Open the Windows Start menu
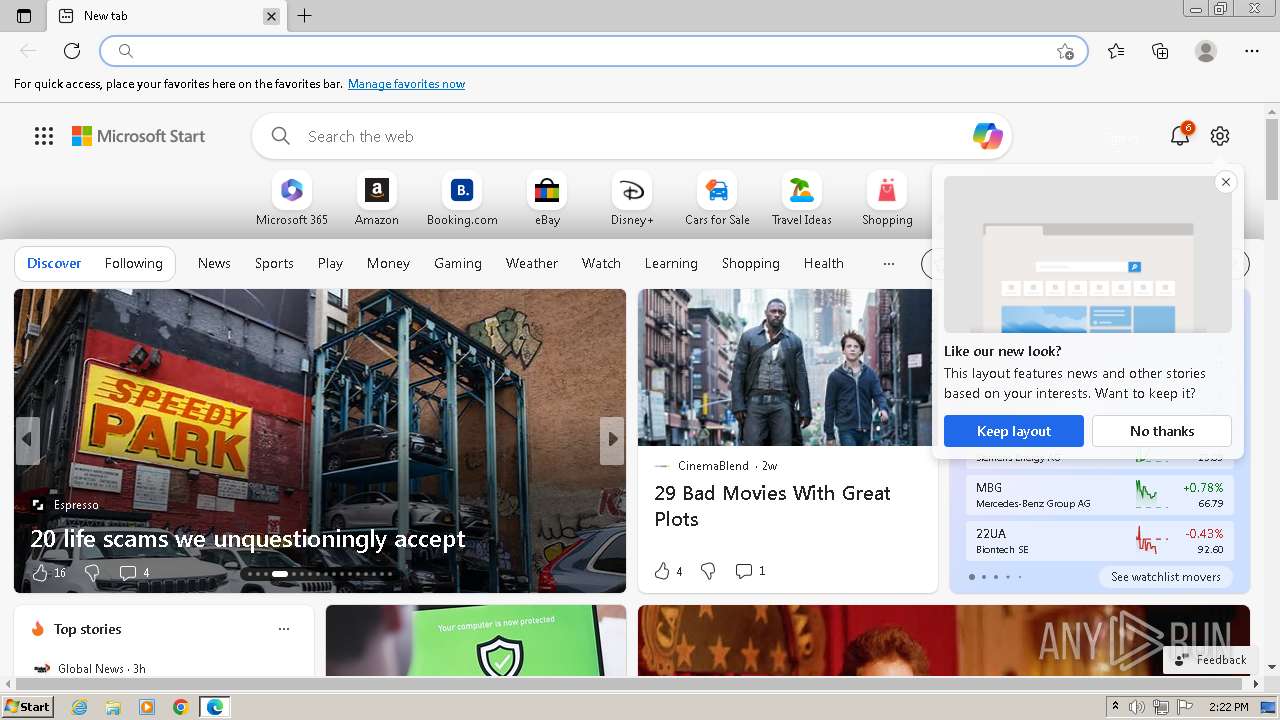 point(28,707)
